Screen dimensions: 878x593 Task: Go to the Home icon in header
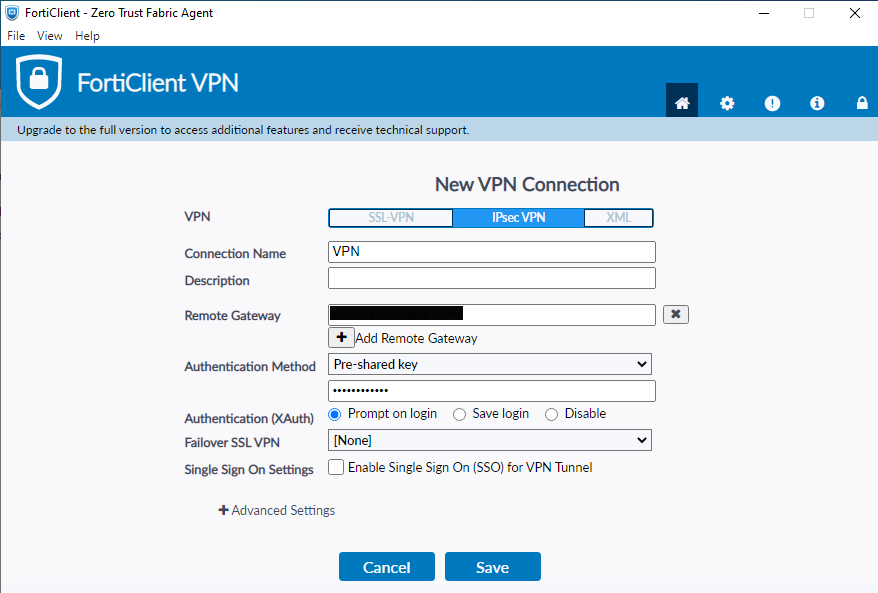click(681, 102)
